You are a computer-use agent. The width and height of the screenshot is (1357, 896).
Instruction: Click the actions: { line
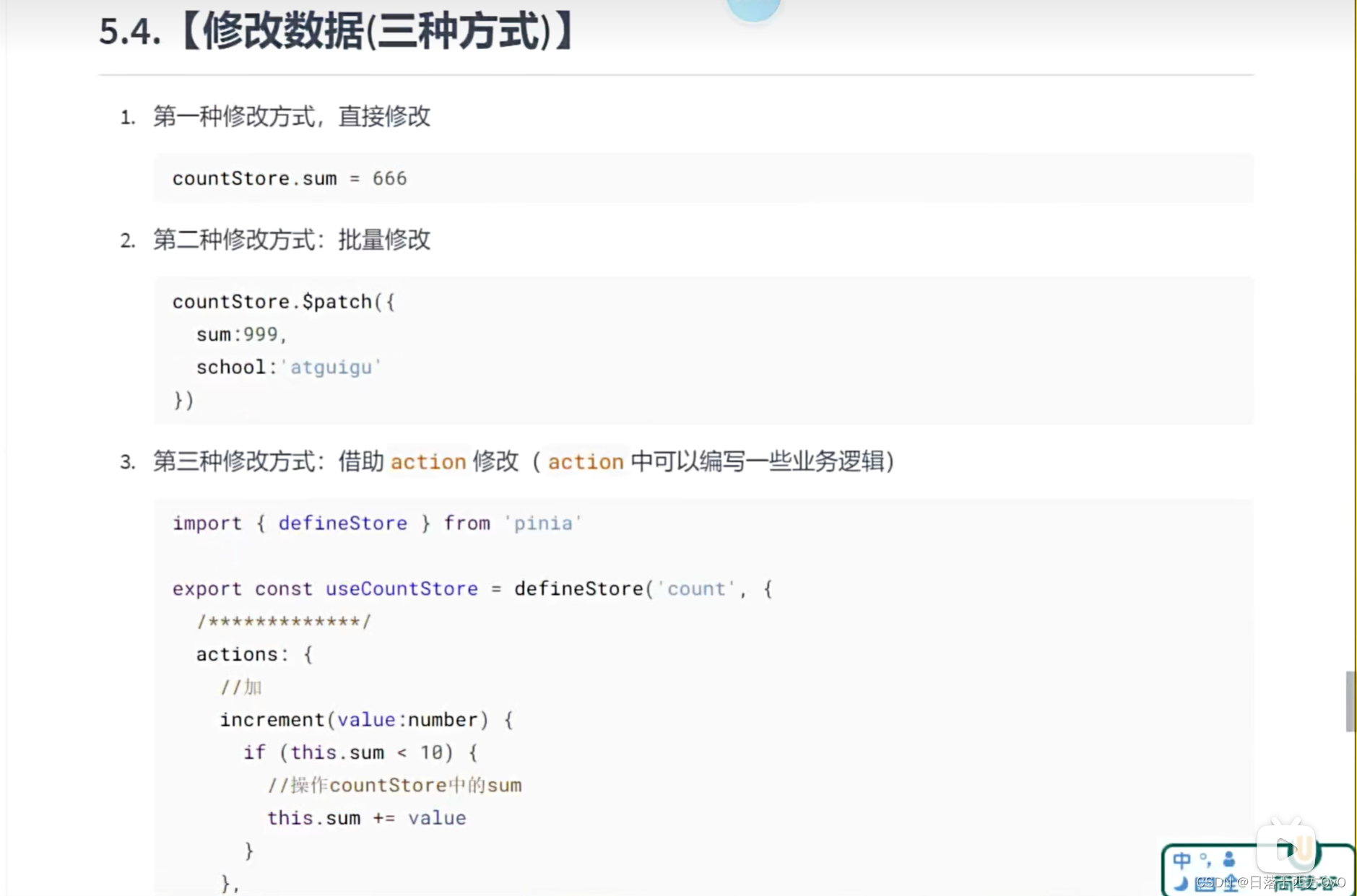pos(254,655)
